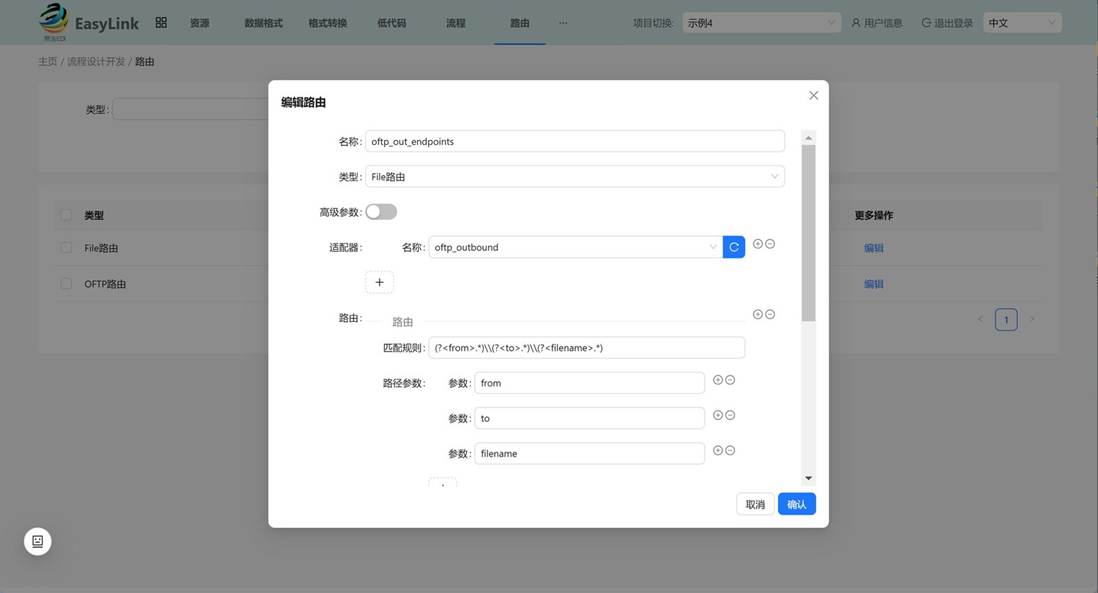Screen dimensions: 1098x593
Task: Check the OFTP路由 row checkbox
Action: [66, 284]
